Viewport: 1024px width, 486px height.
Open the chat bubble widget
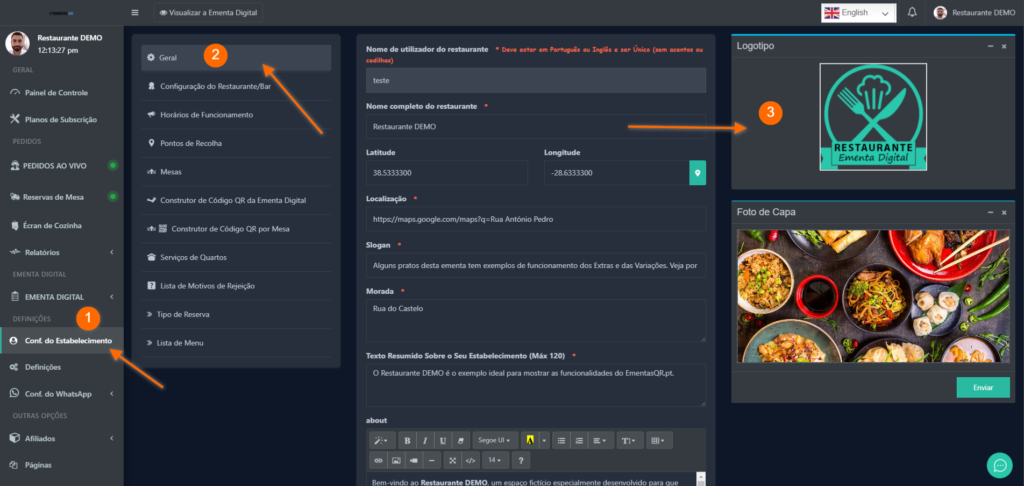[x=999, y=465]
